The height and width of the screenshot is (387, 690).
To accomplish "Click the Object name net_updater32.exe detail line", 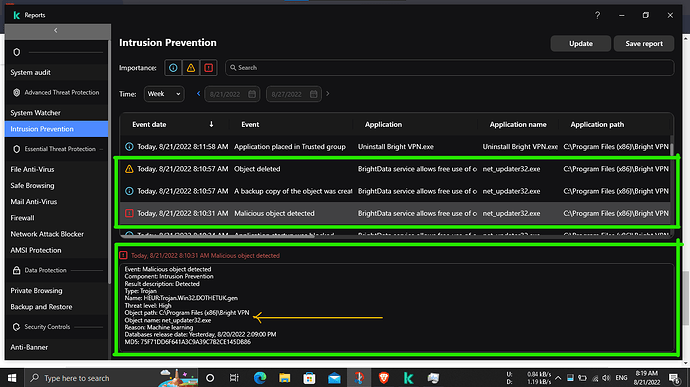I will 168,320.
